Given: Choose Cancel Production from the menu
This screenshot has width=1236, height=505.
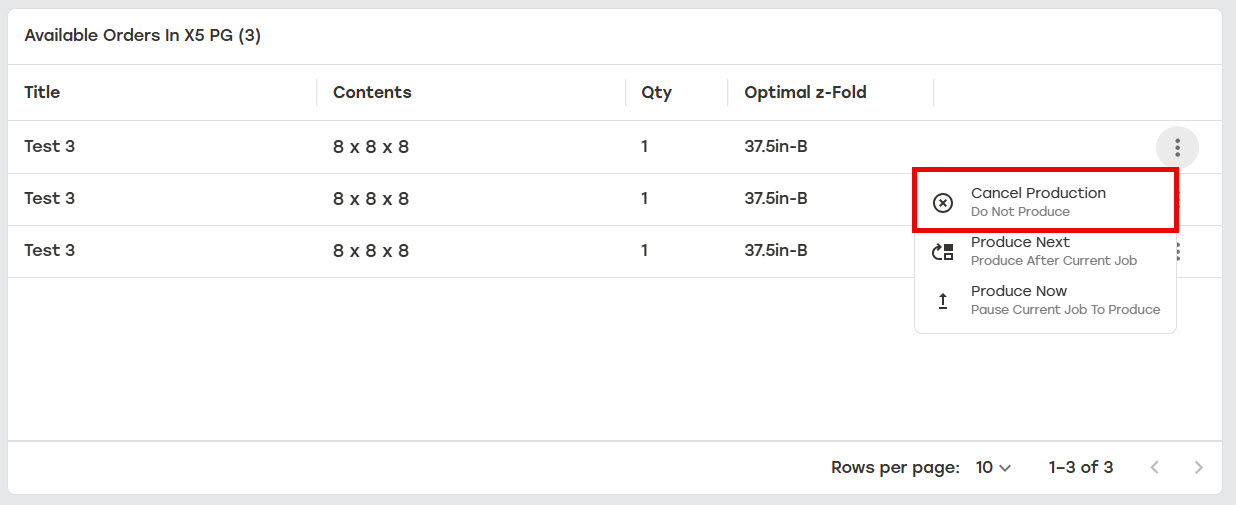Looking at the screenshot, I should [1045, 202].
